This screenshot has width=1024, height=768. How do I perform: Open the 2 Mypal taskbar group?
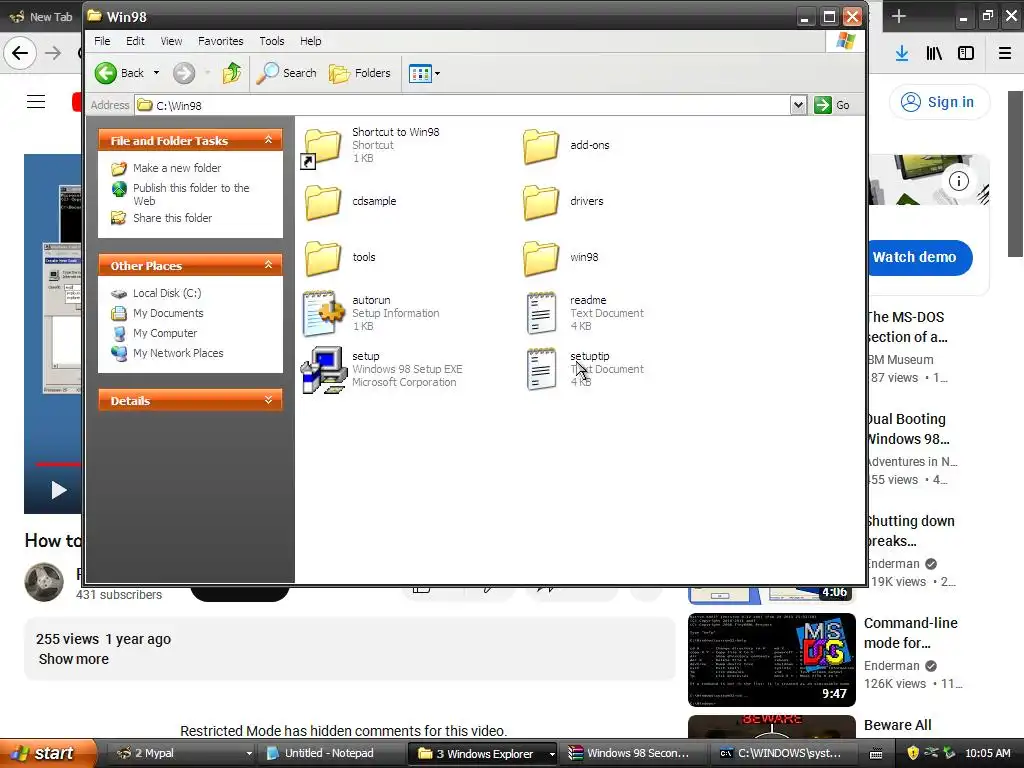183,753
